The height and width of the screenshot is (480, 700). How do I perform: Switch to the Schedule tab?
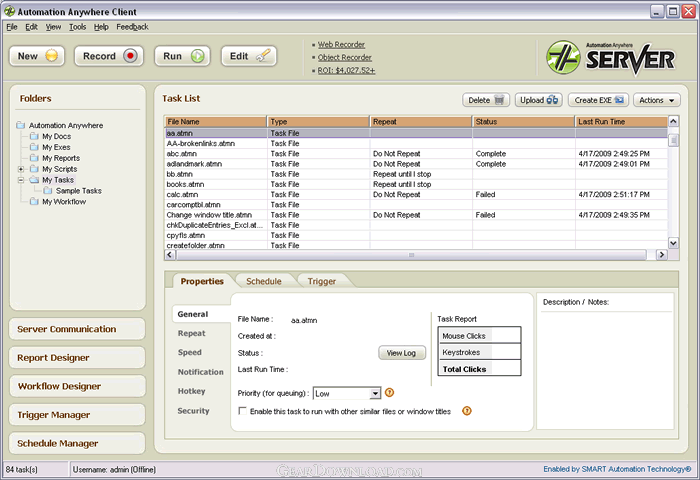[x=264, y=281]
